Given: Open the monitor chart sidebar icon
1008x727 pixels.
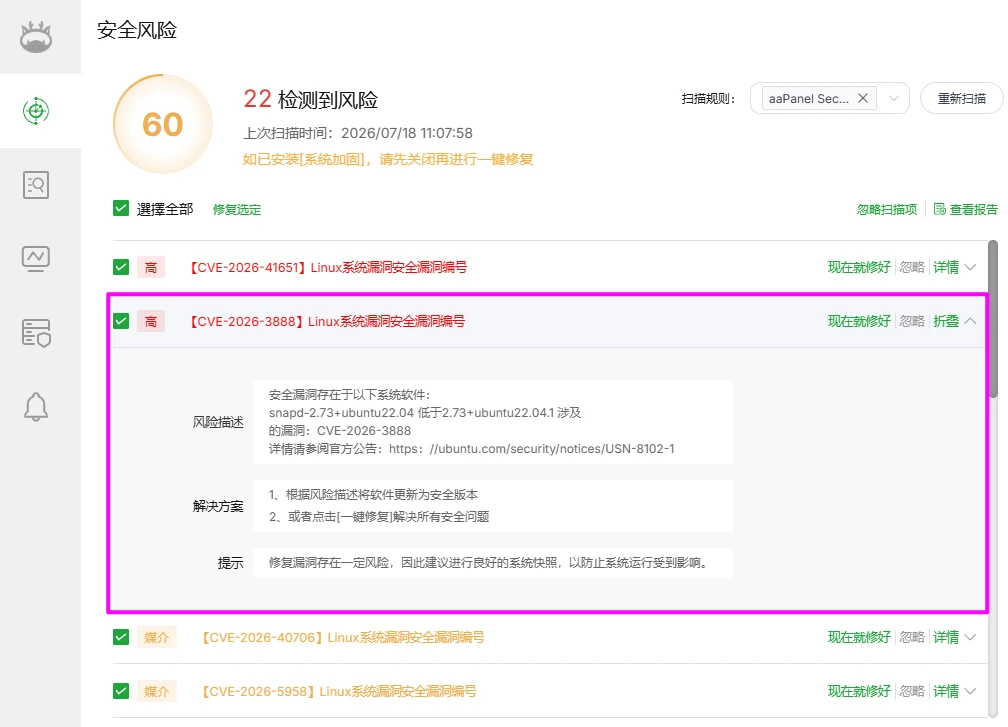Looking at the screenshot, I should pos(36,258).
